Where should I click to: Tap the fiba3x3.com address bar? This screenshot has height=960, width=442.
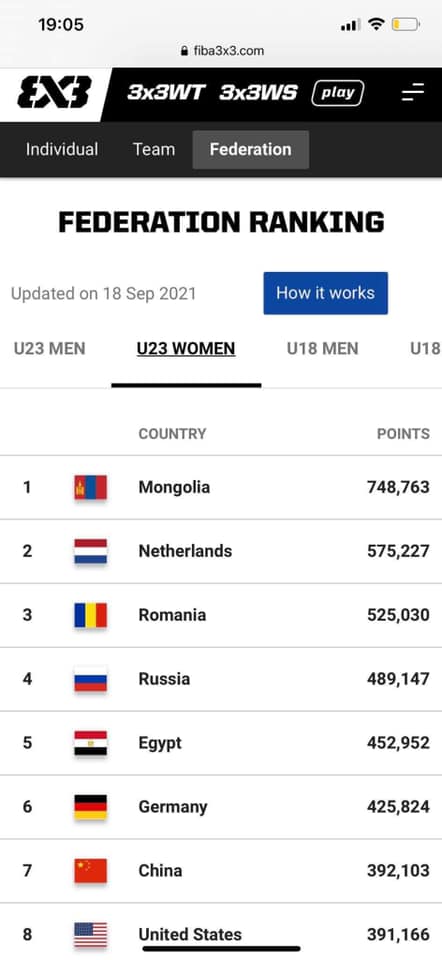coord(222,51)
